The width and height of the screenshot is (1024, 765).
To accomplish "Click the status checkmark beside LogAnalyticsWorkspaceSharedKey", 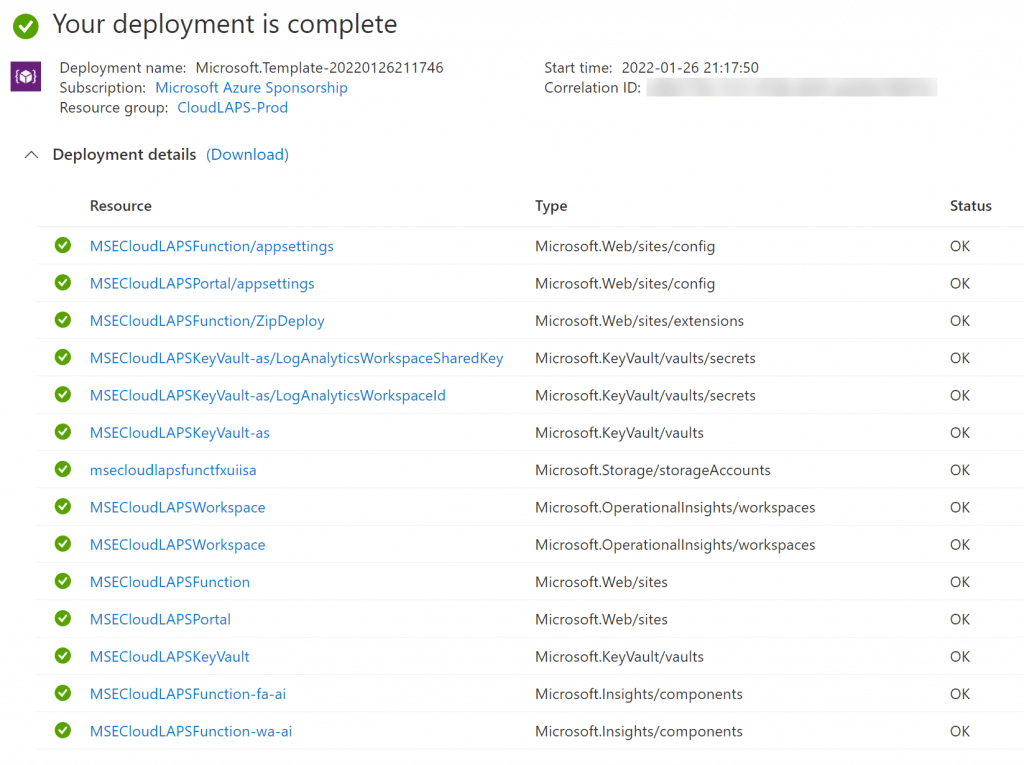I will [x=63, y=357].
